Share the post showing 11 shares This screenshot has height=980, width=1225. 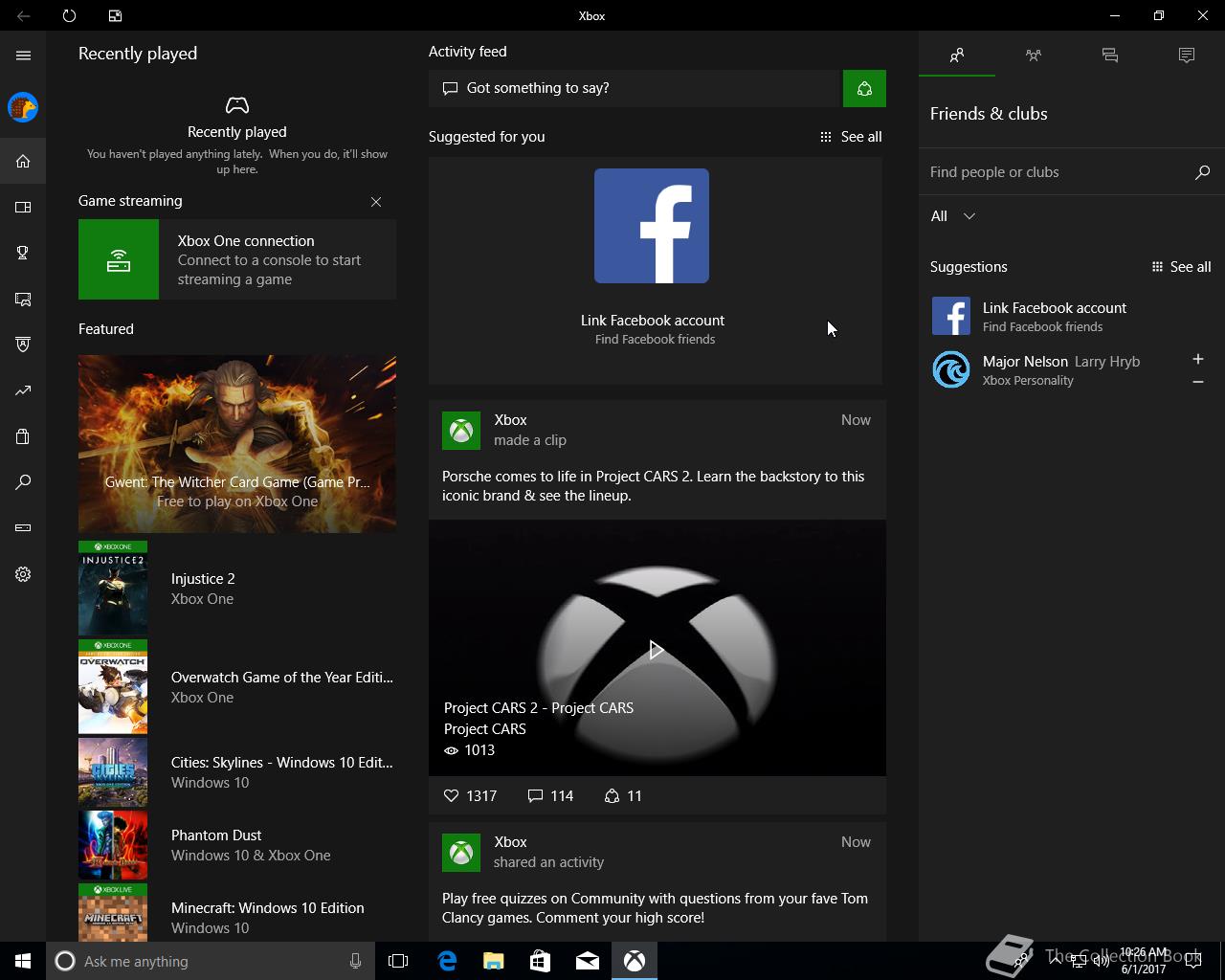point(623,795)
